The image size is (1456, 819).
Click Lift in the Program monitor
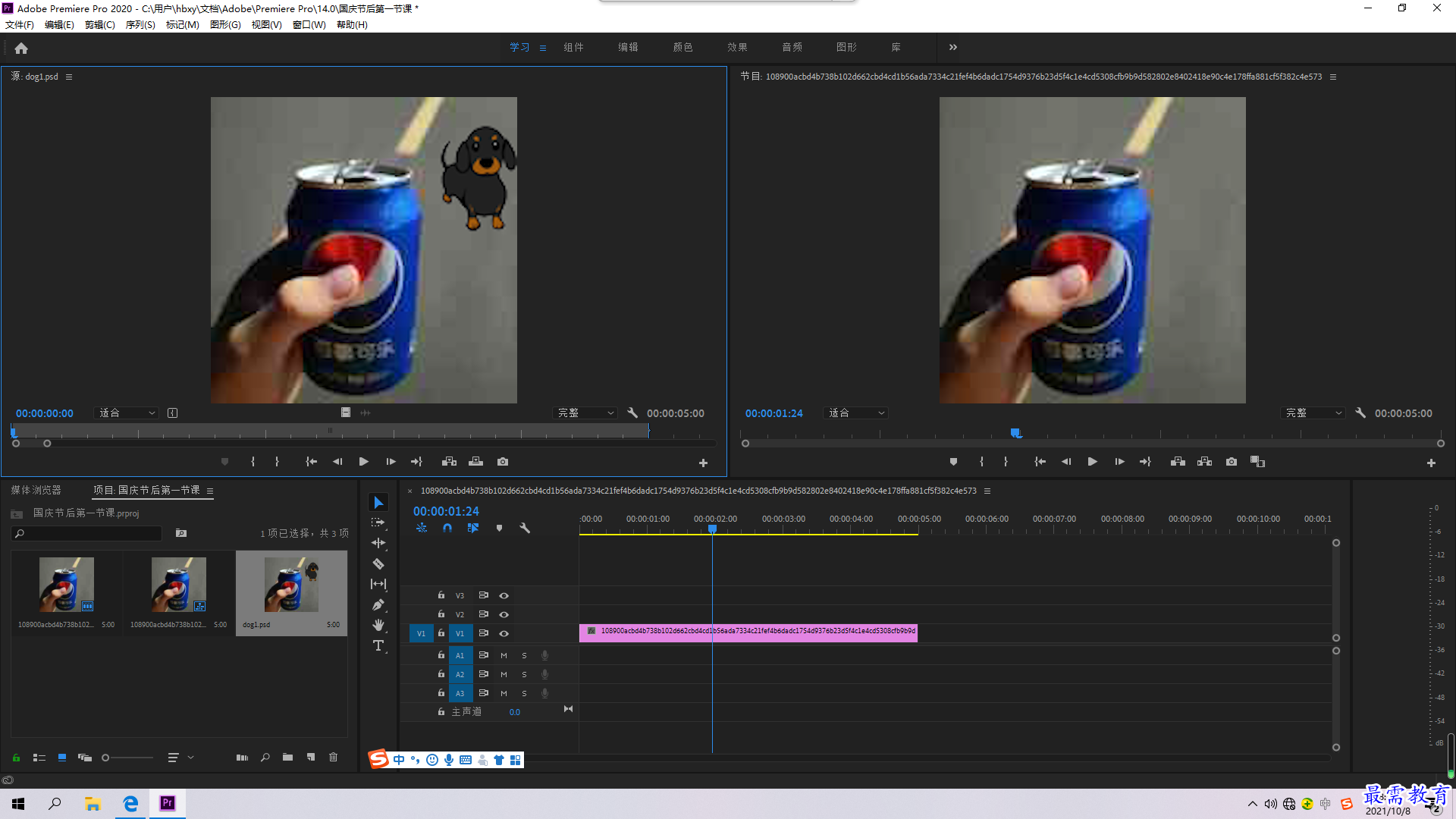point(1178,462)
